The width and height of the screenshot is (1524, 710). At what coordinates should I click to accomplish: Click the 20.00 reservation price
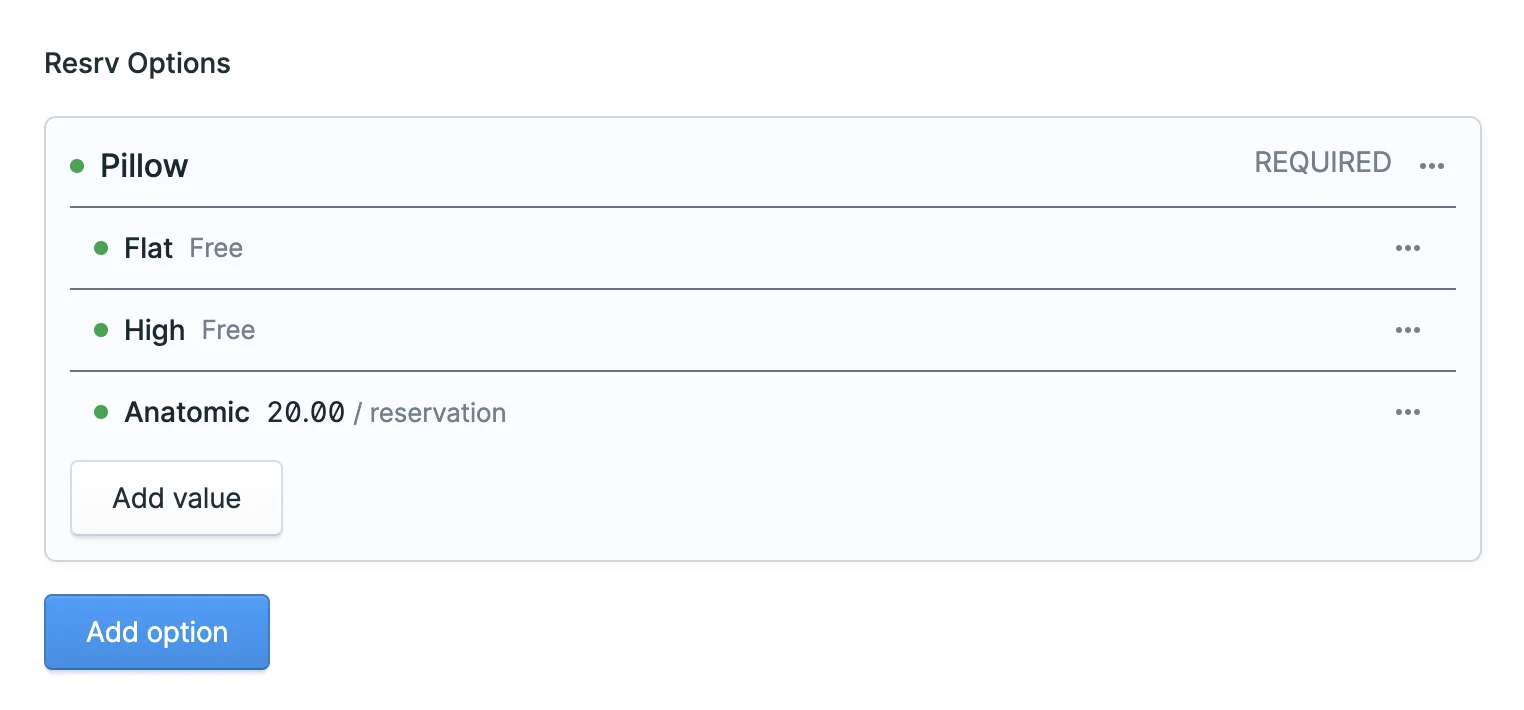[305, 411]
